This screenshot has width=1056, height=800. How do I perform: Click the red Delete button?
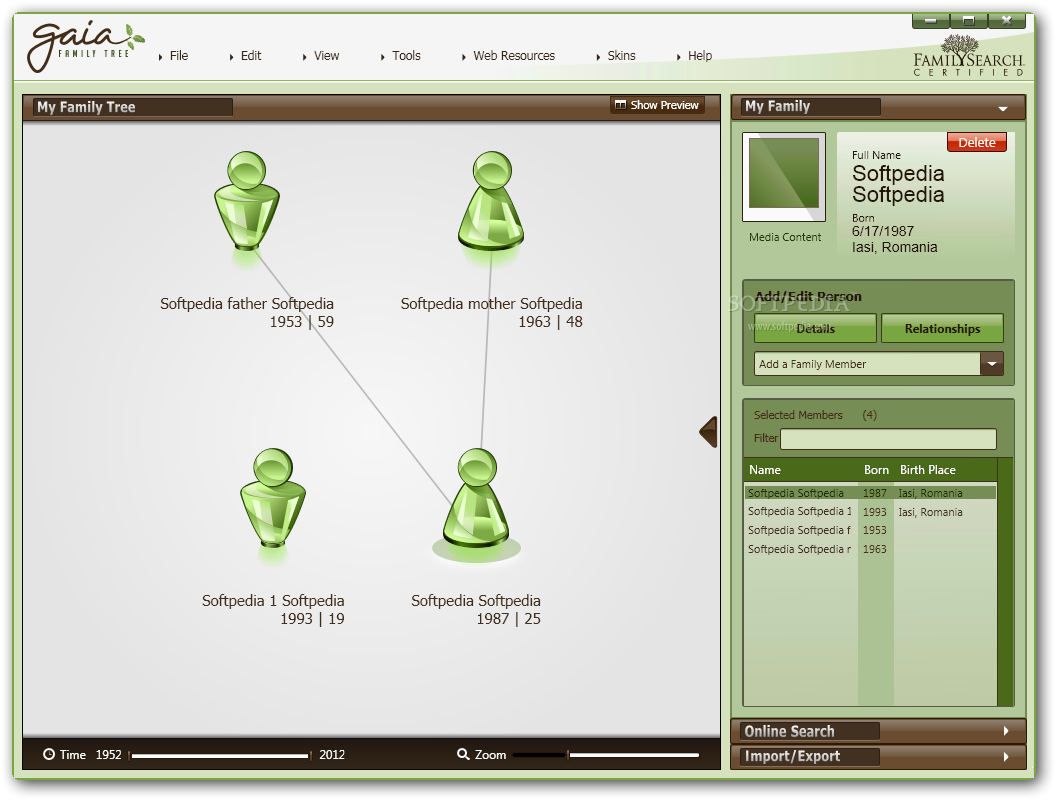977,142
